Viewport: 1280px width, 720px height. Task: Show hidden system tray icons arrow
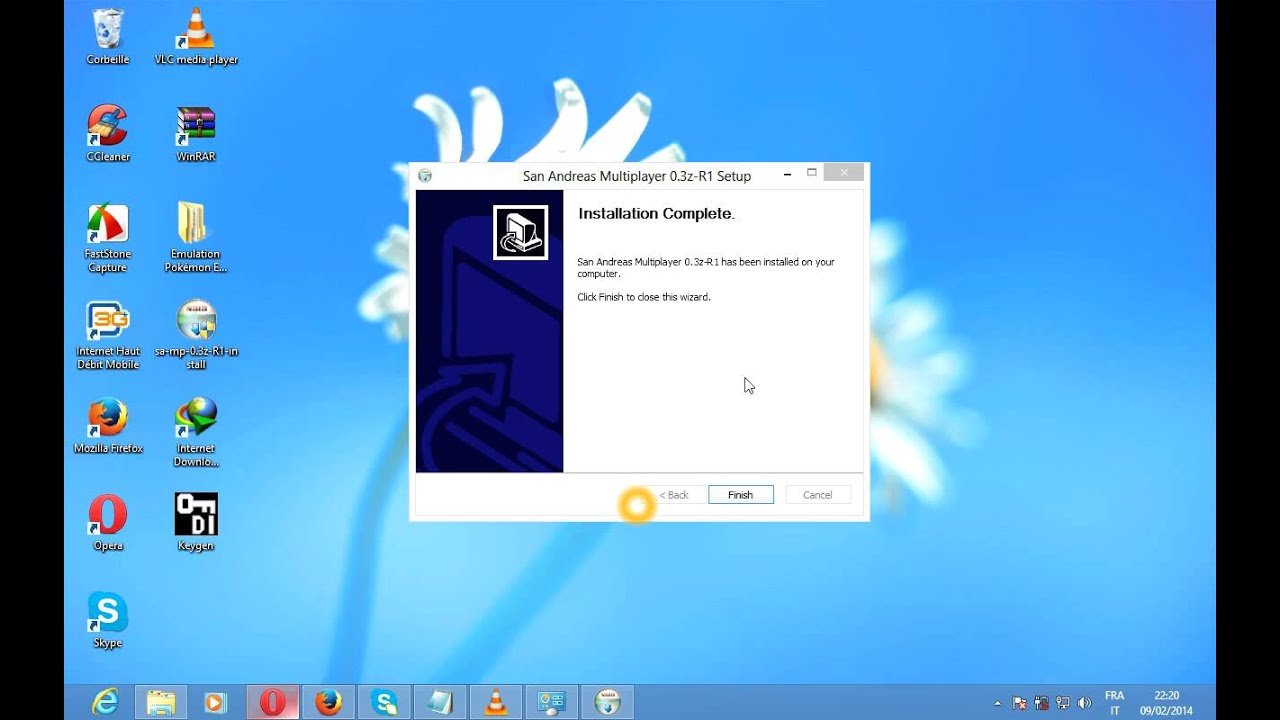tap(997, 703)
